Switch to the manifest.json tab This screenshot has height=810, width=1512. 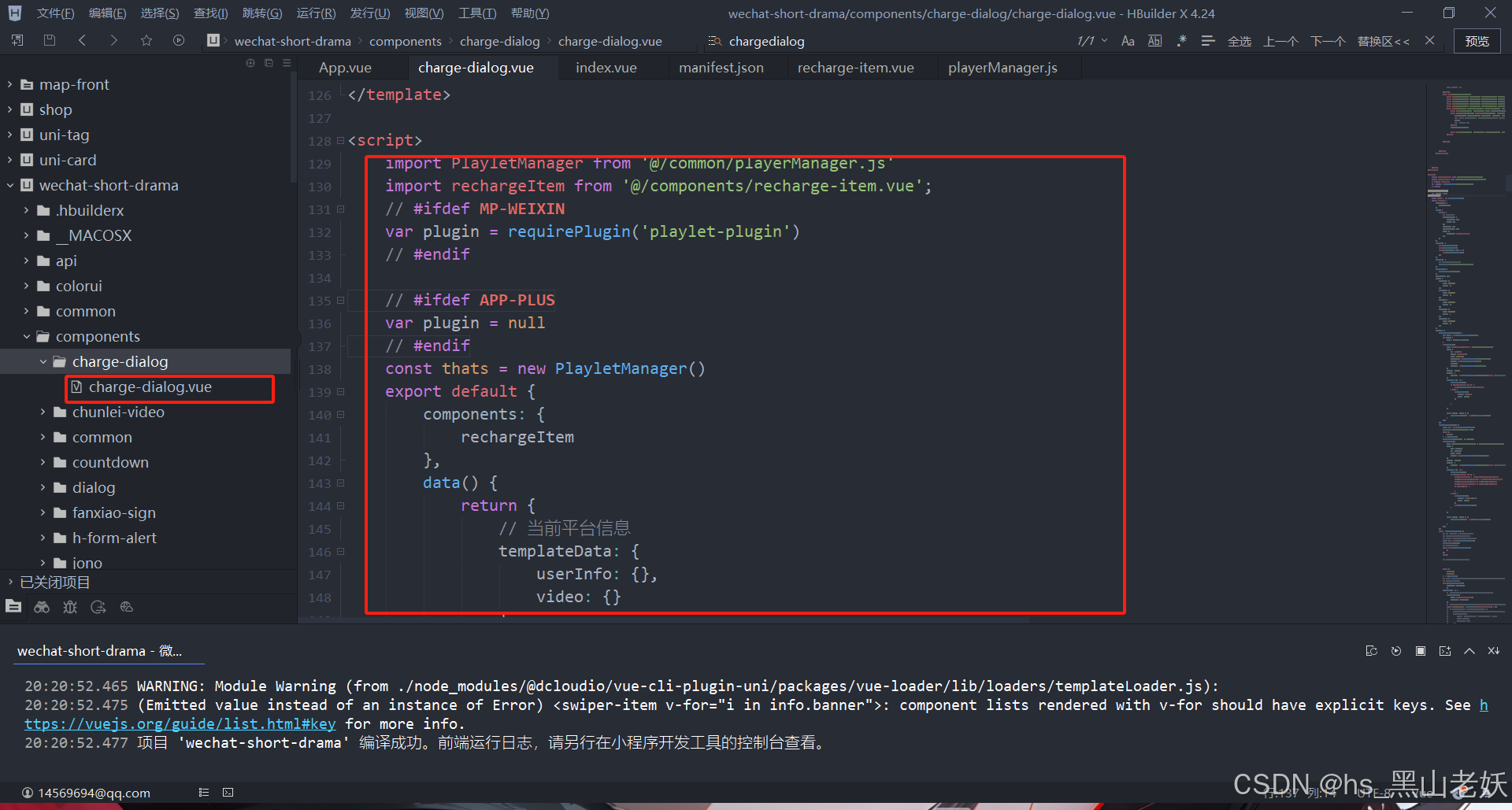721,68
